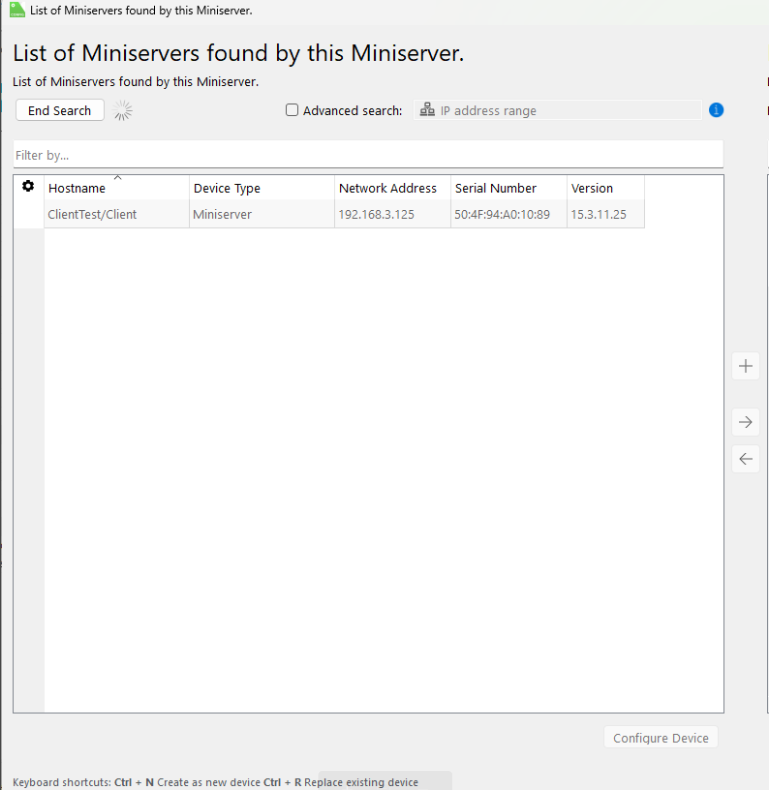
Task: Click the Serial Number column header
Action: tap(507, 188)
